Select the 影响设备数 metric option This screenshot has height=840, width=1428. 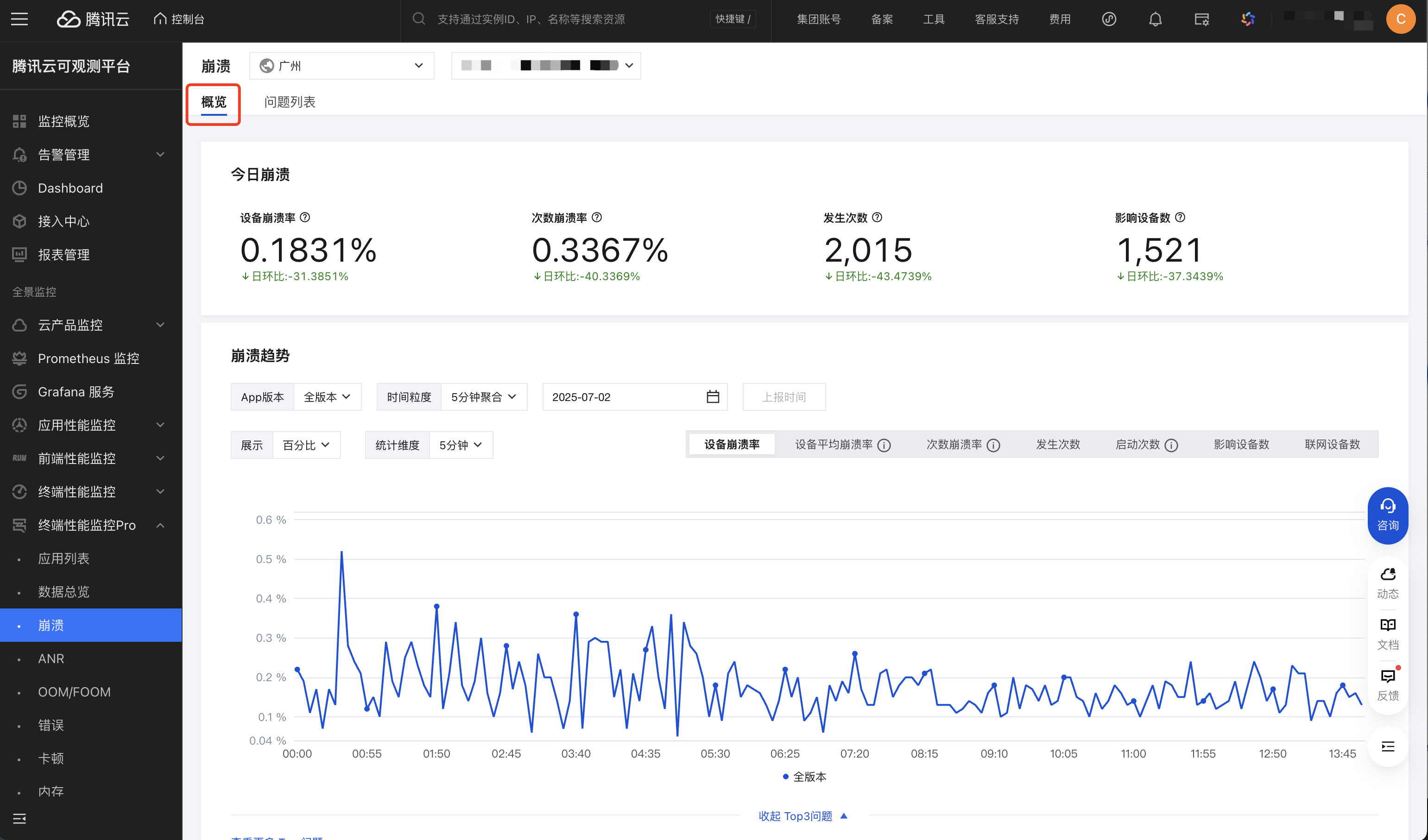1241,445
